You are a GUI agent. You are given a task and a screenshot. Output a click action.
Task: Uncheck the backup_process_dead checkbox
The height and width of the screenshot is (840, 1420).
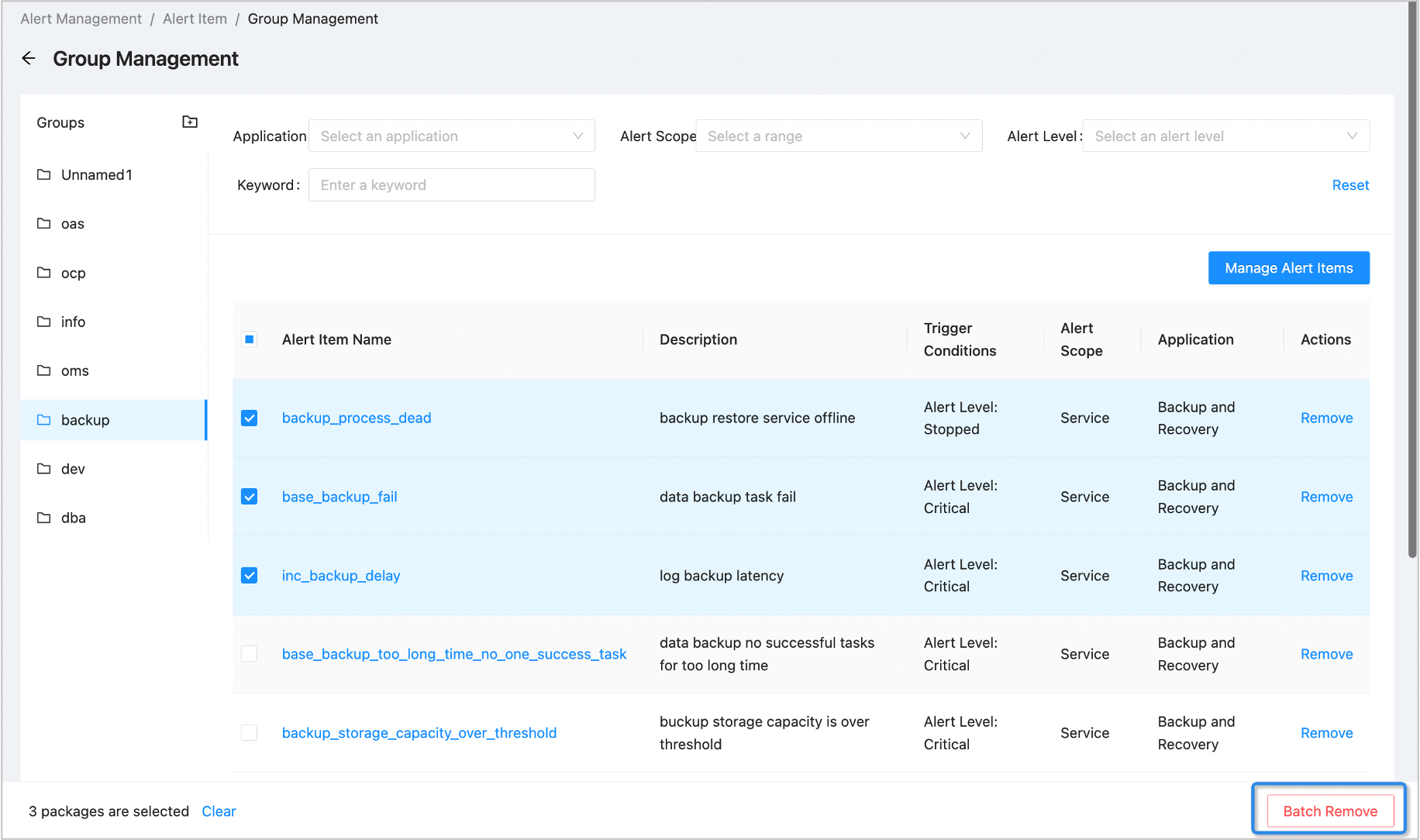pos(249,418)
